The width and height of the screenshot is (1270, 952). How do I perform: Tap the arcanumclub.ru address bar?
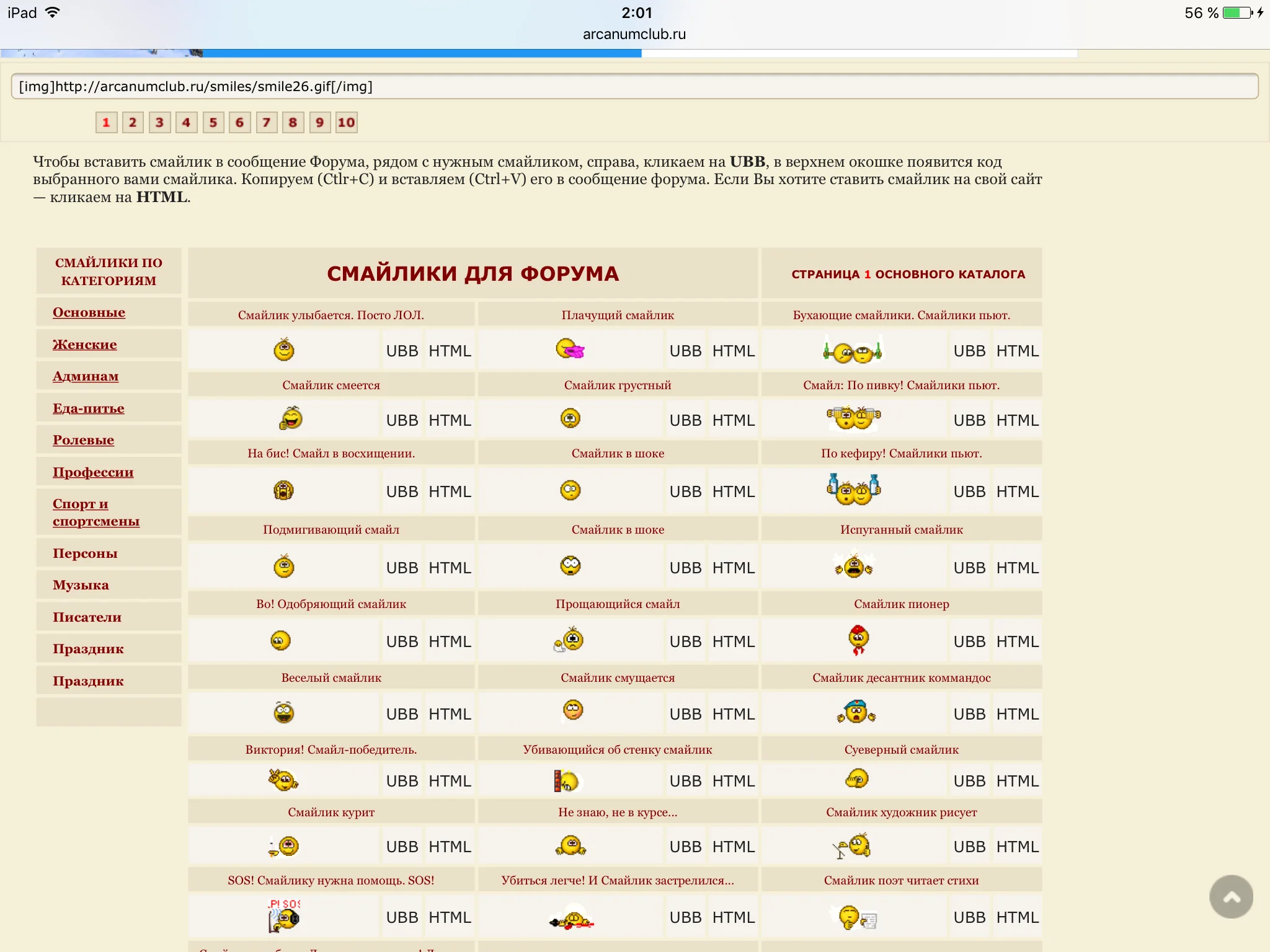pyautogui.click(x=634, y=34)
